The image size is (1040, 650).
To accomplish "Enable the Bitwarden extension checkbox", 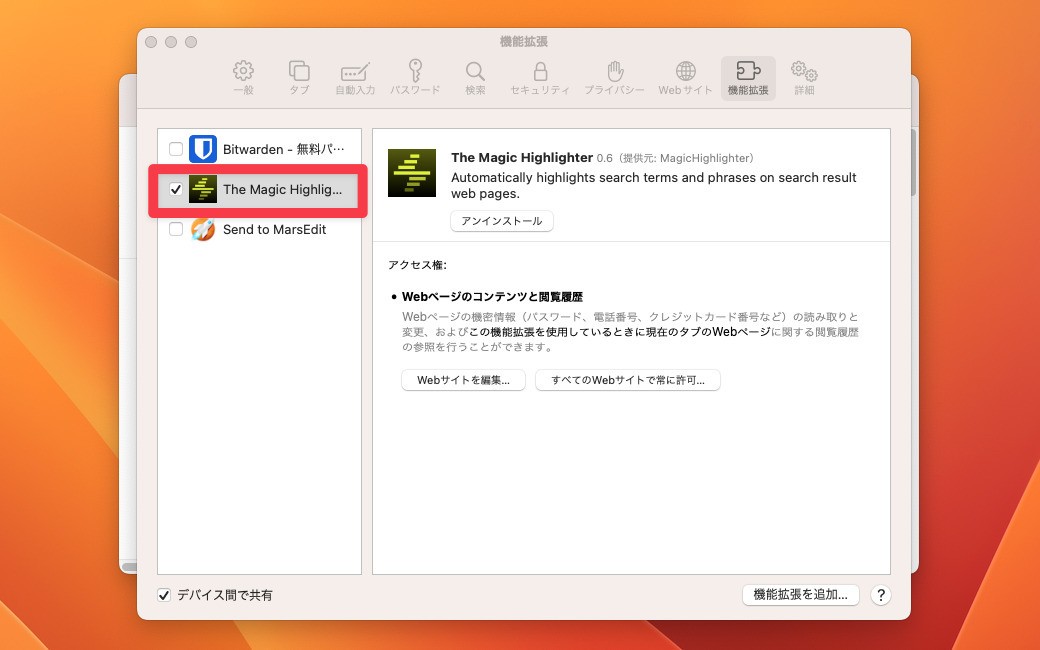I will pyautogui.click(x=176, y=148).
